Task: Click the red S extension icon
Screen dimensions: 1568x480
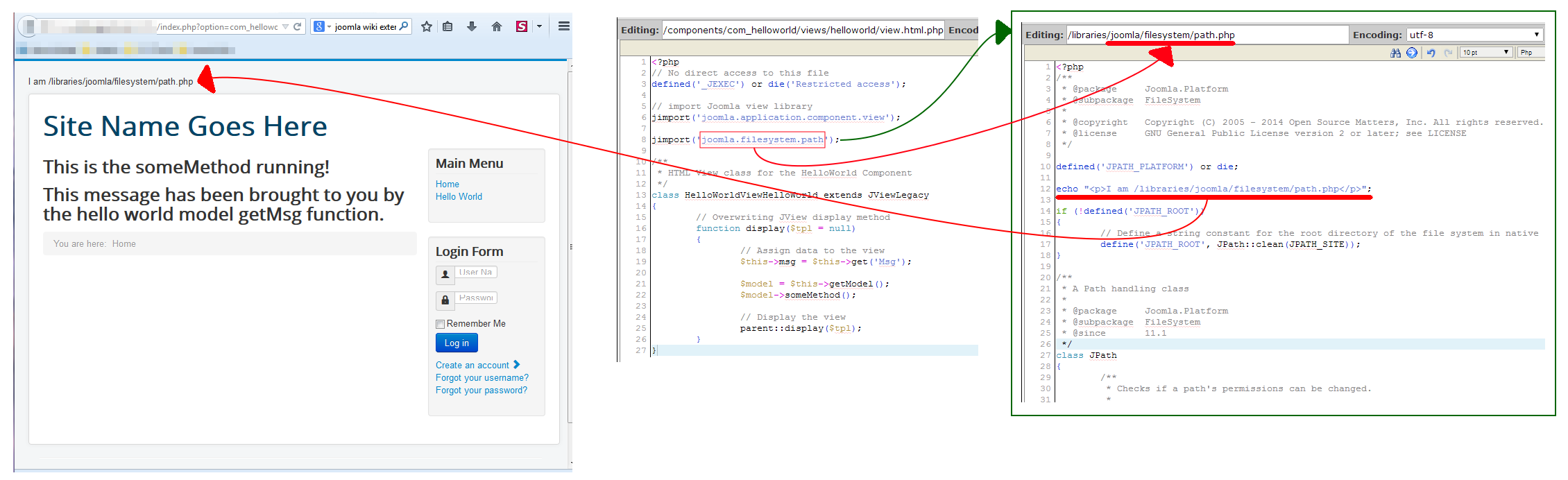Action: point(522,26)
